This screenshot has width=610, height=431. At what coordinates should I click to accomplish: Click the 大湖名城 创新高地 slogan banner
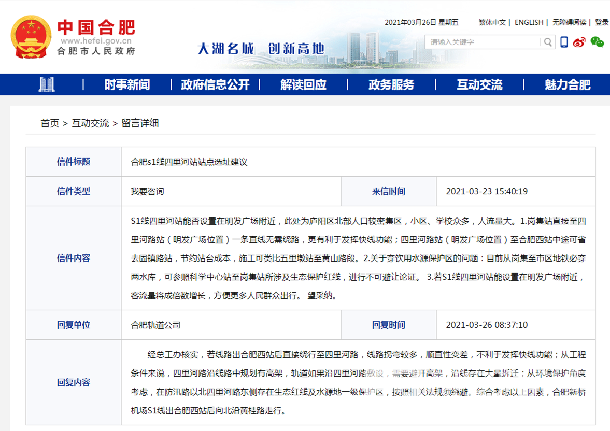coord(261,49)
